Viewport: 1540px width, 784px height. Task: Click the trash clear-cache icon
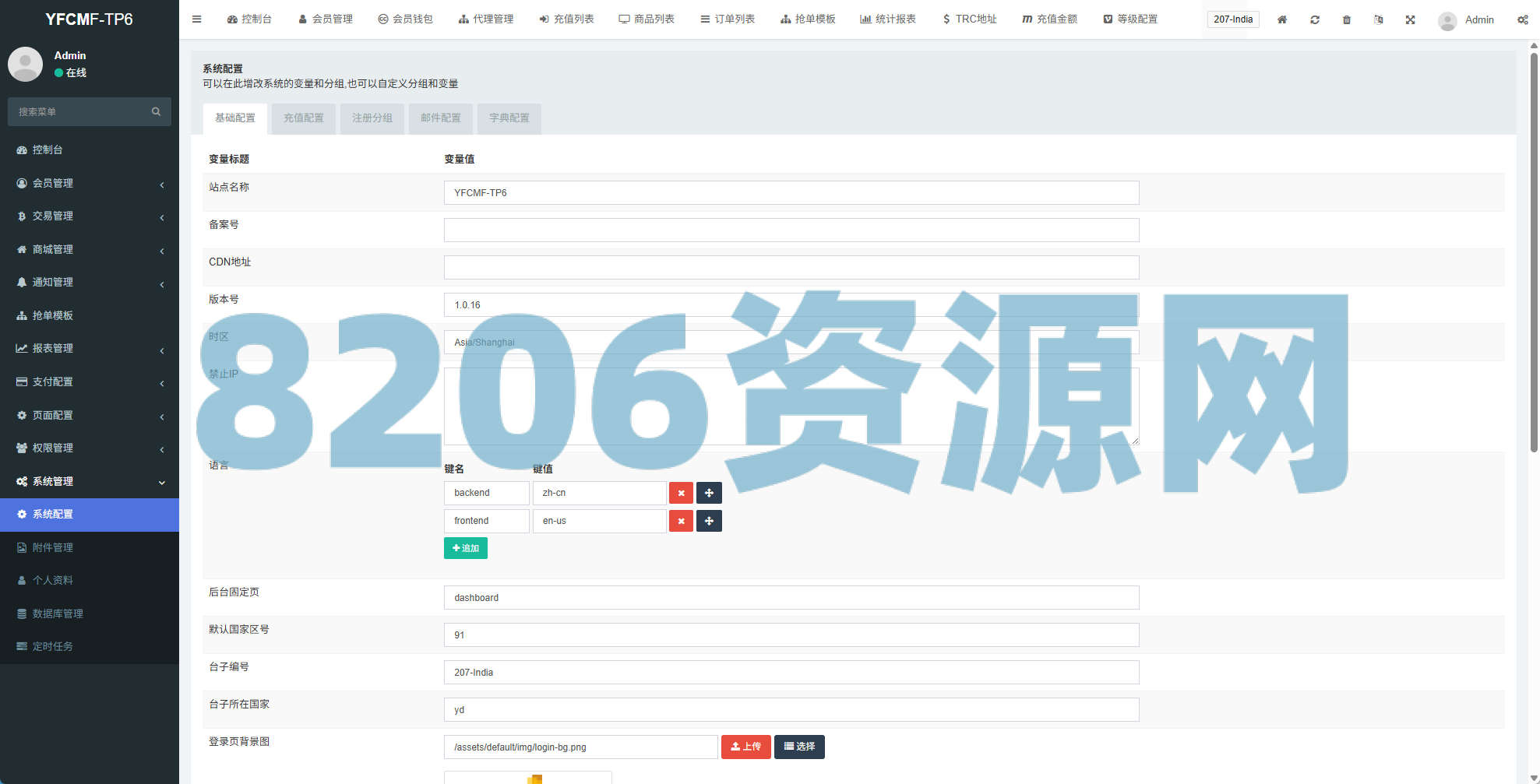point(1346,19)
